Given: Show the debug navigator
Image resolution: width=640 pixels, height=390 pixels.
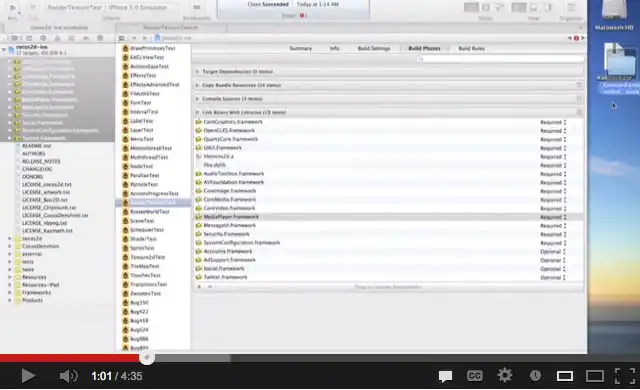Looking at the screenshot, I should pyautogui.click(x=71, y=38).
